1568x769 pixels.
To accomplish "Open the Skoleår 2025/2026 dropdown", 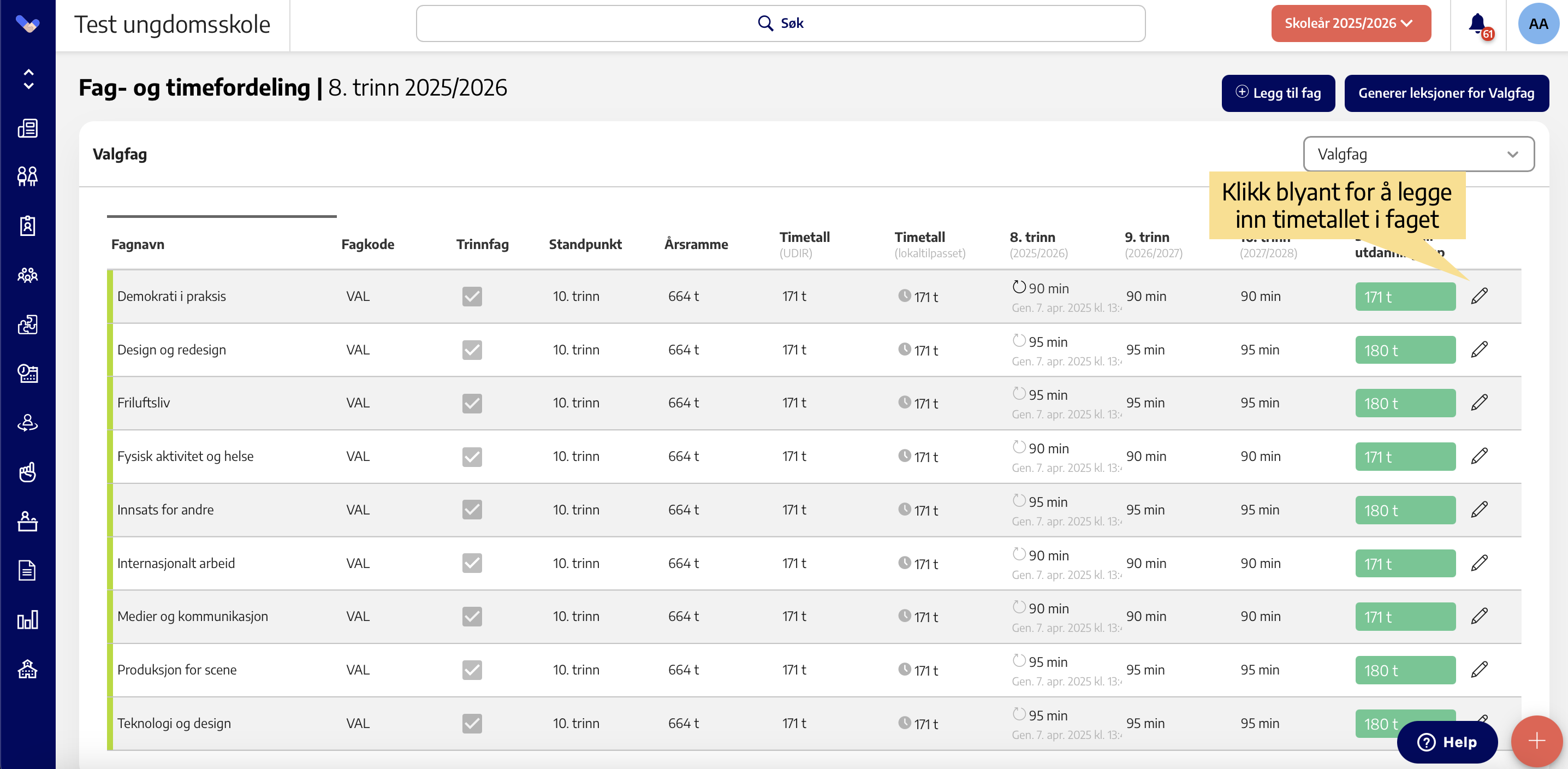I will [x=1351, y=23].
